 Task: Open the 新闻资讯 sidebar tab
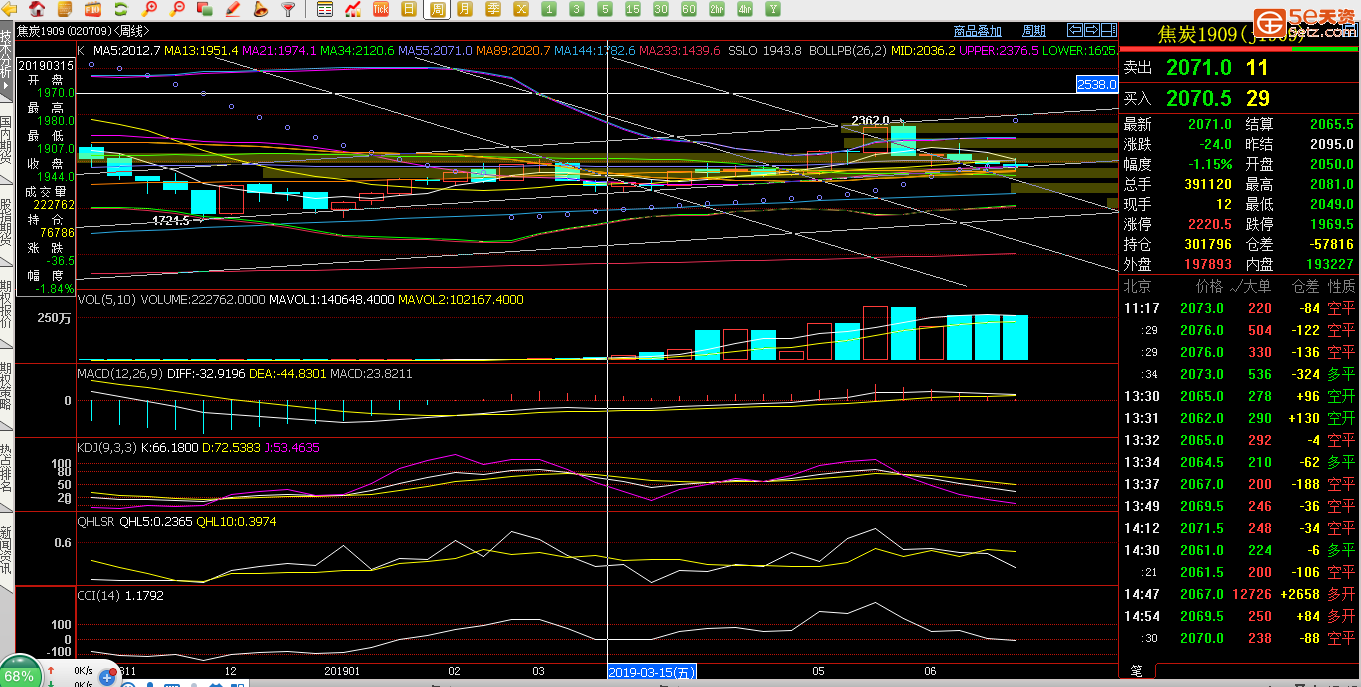point(7,551)
